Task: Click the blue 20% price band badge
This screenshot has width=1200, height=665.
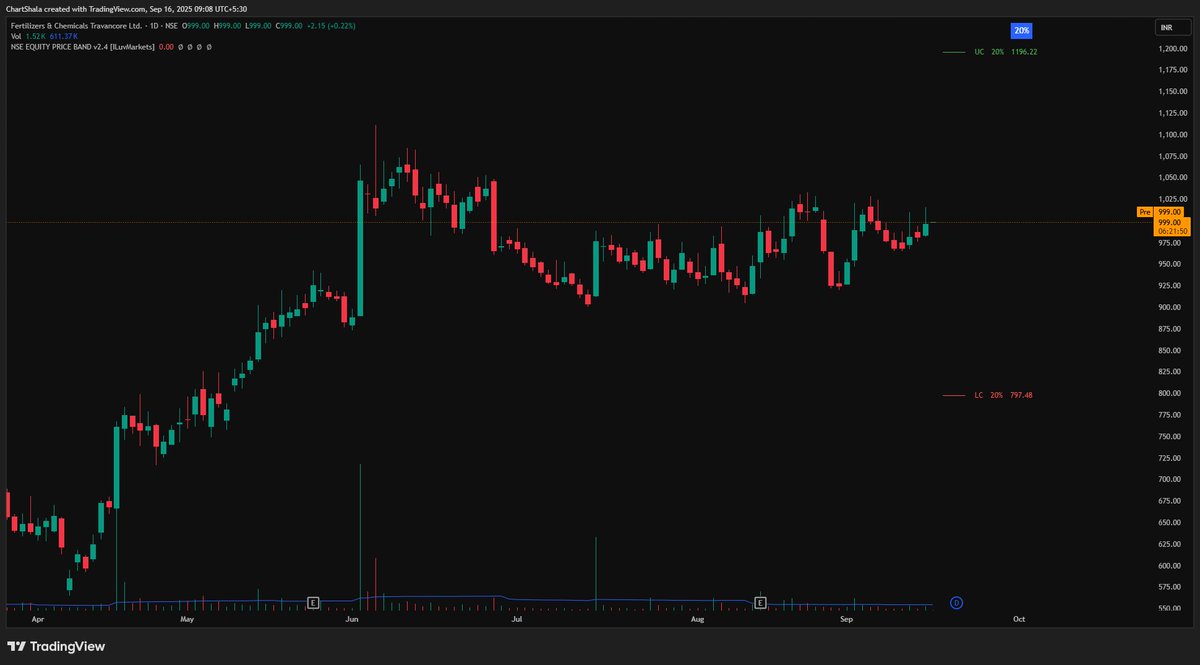Action: coord(1022,30)
